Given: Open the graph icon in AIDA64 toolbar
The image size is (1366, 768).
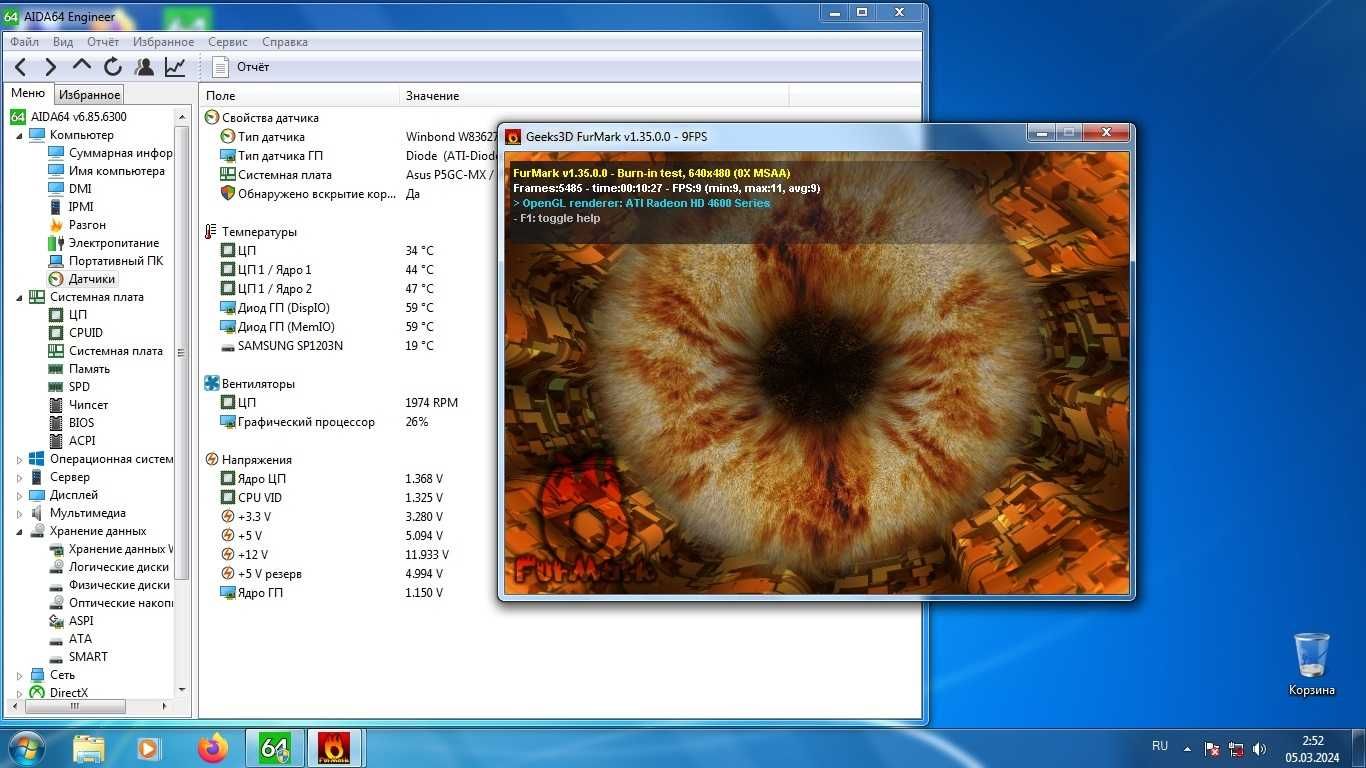Looking at the screenshot, I should [x=175, y=67].
